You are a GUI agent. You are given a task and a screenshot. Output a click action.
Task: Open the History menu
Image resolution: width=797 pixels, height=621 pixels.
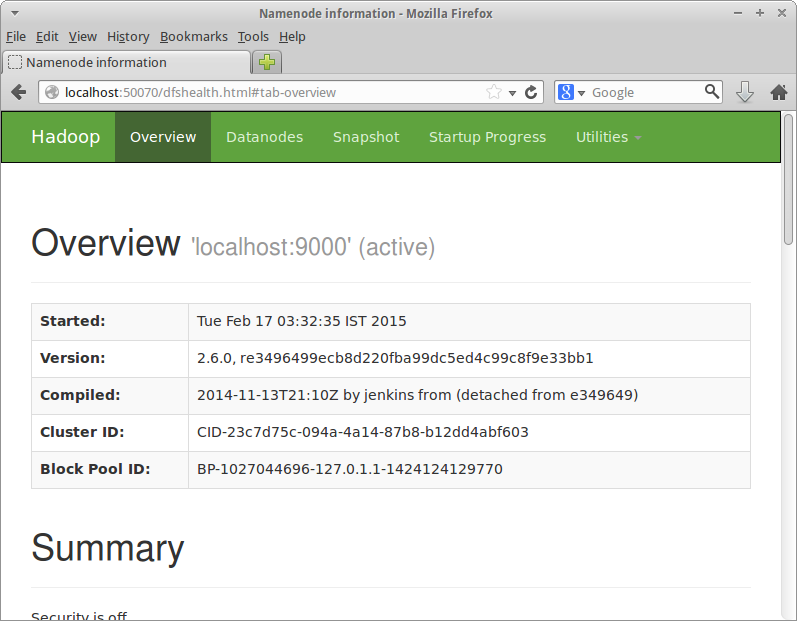pos(128,37)
